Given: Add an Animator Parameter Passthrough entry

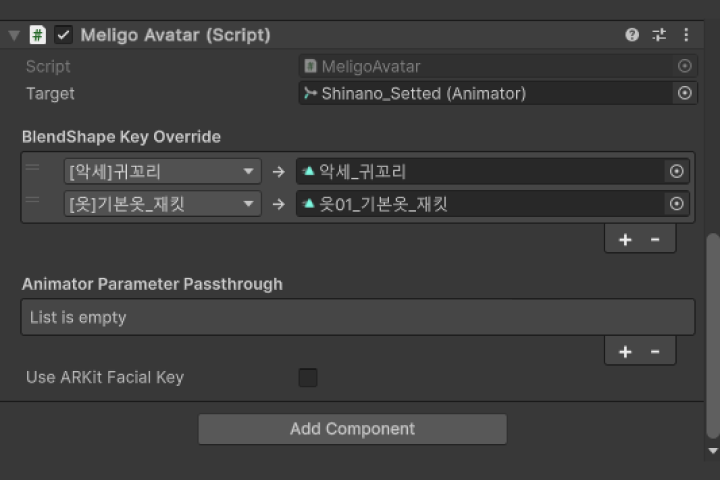Looking at the screenshot, I should 625,352.
